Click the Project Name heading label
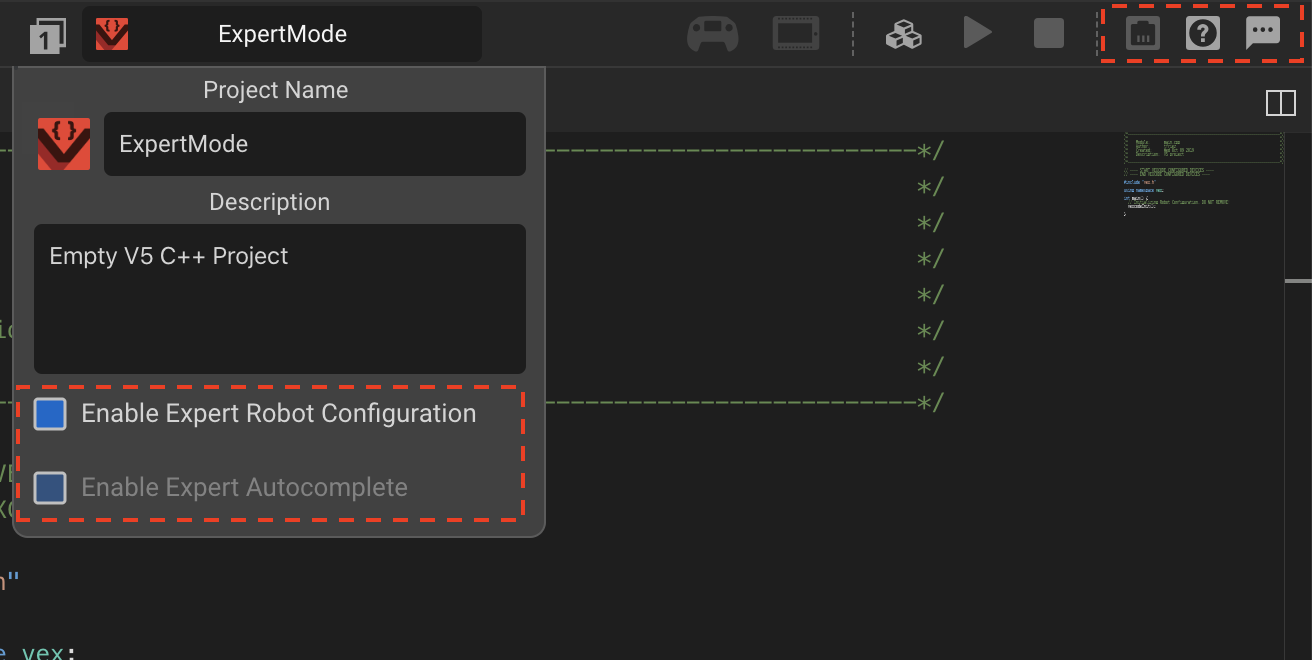 (276, 90)
